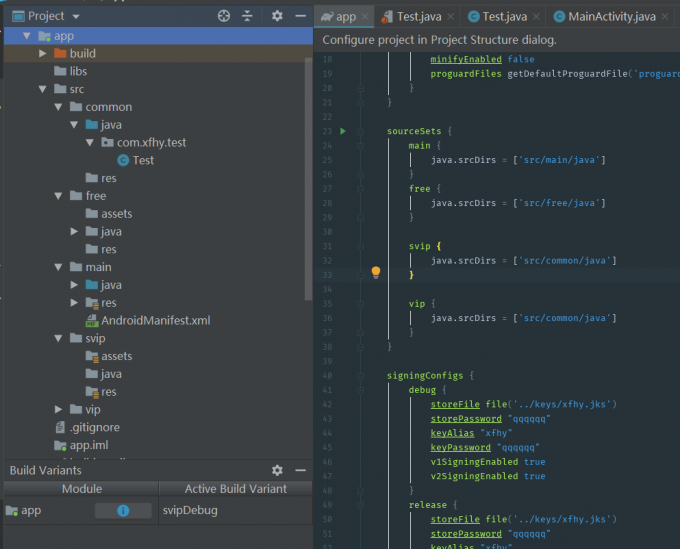This screenshot has height=549, width=680.
Task: Expand the vip folder in the tree
Action: pyautogui.click(x=59, y=409)
